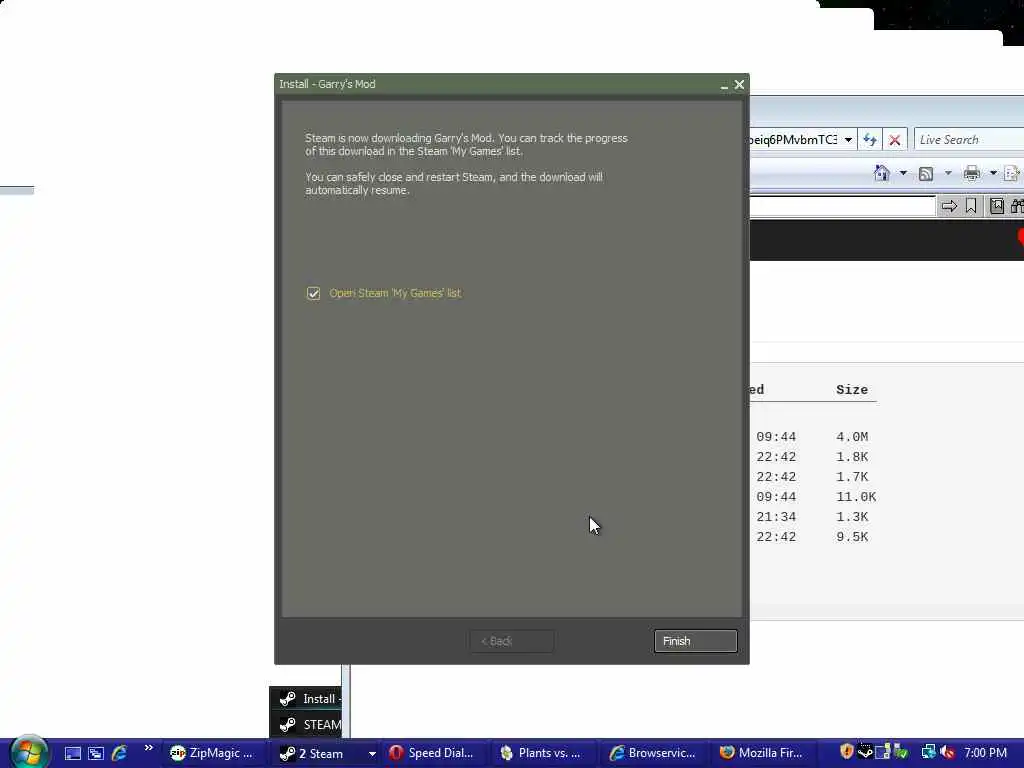Click inside the second toolbar text field
Image resolution: width=1024 pixels, height=768 pixels.
[x=842, y=206]
